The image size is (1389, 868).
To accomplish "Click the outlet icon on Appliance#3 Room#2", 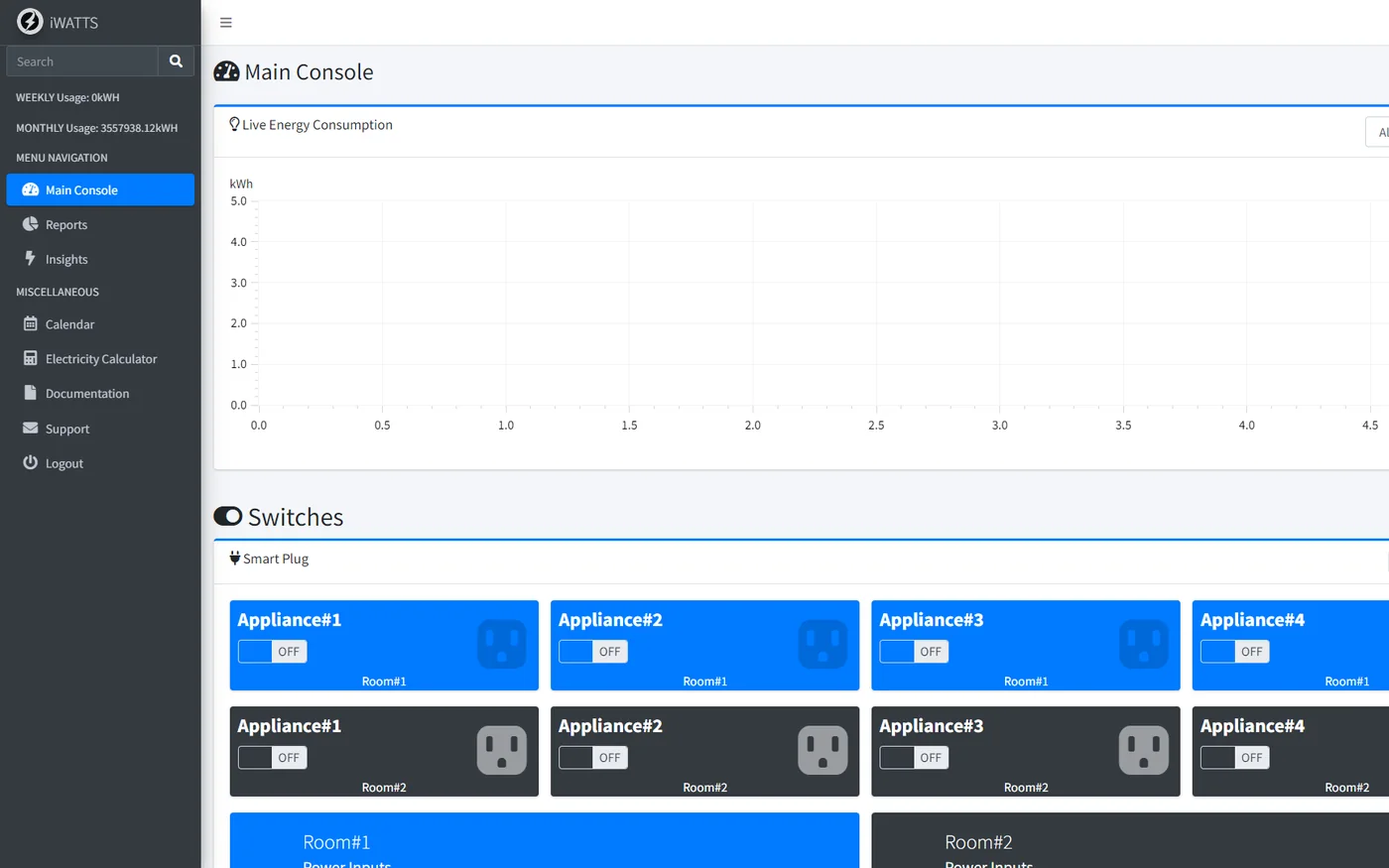I will tap(1144, 750).
